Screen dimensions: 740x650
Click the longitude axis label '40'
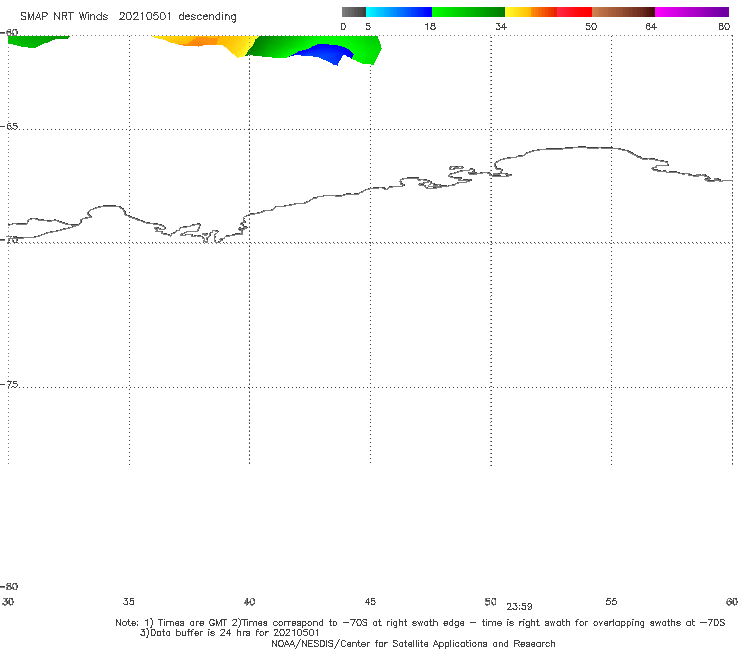click(x=250, y=602)
